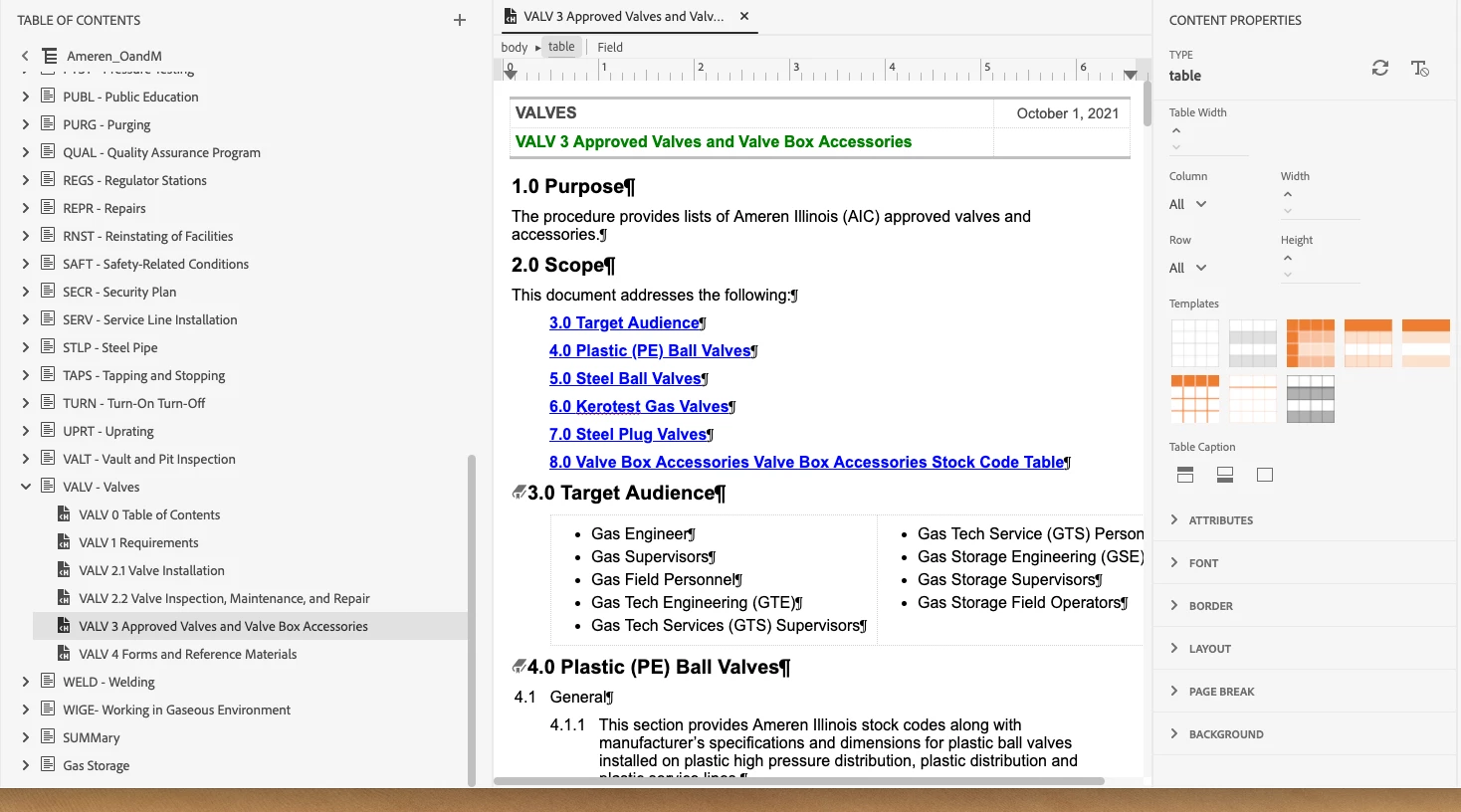Increase the Table Width stepper

click(1175, 130)
